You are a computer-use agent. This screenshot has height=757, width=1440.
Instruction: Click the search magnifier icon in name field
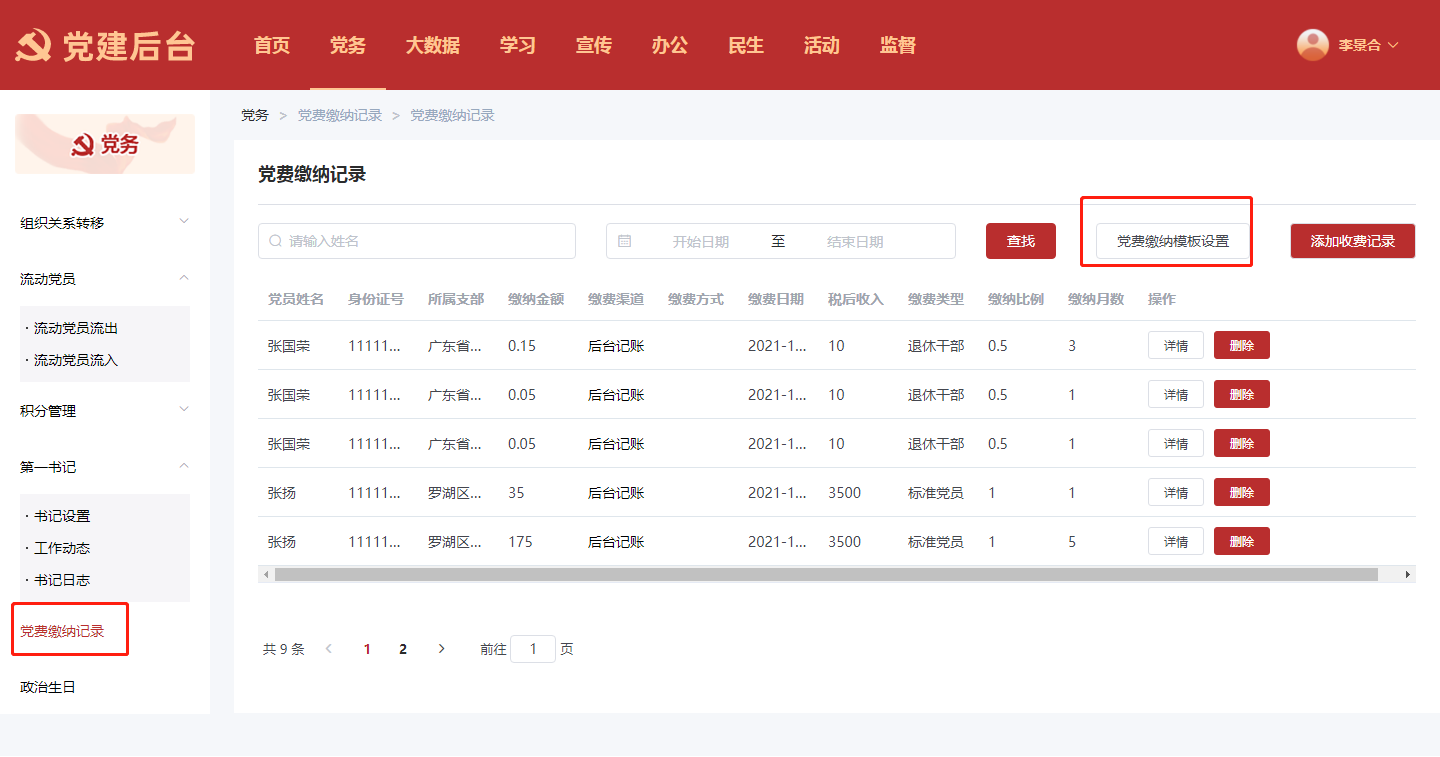pyautogui.click(x=275, y=241)
